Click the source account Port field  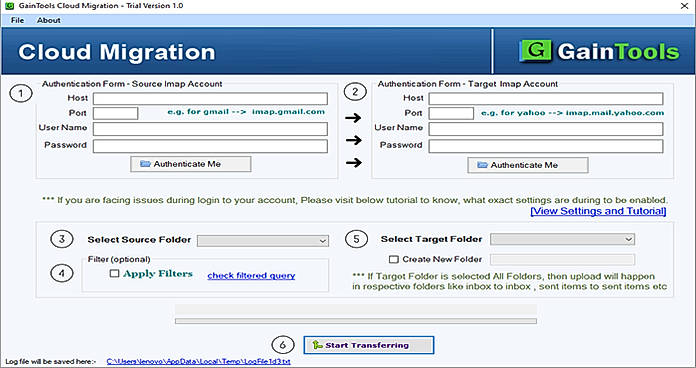pyautogui.click(x=115, y=113)
